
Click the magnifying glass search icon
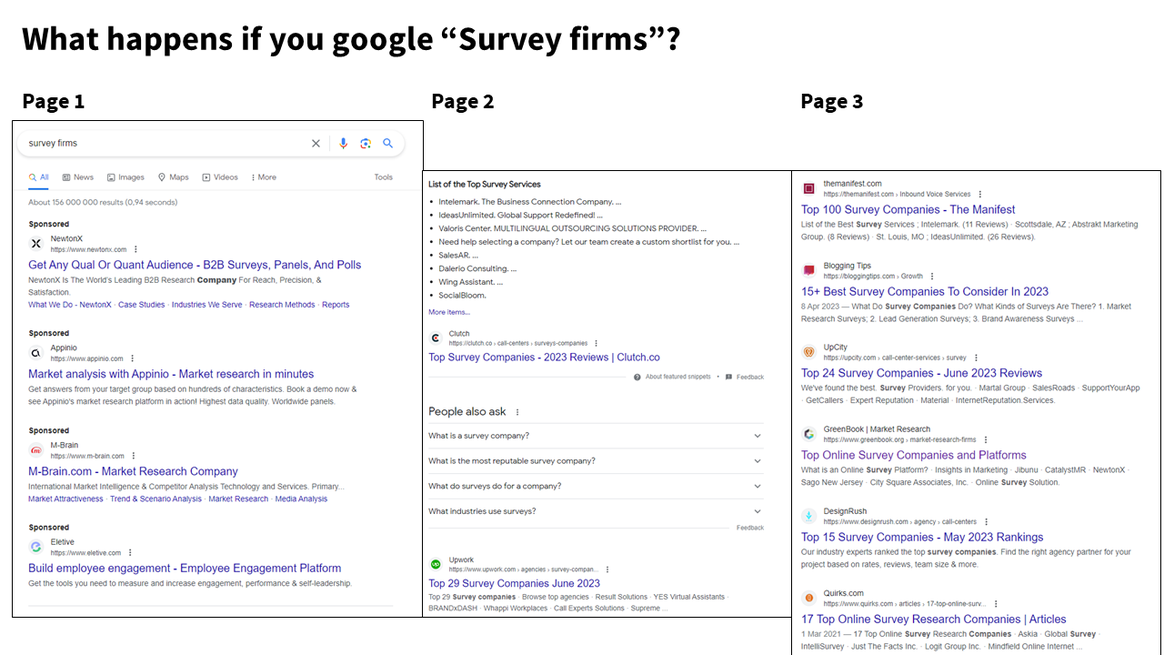(x=388, y=144)
